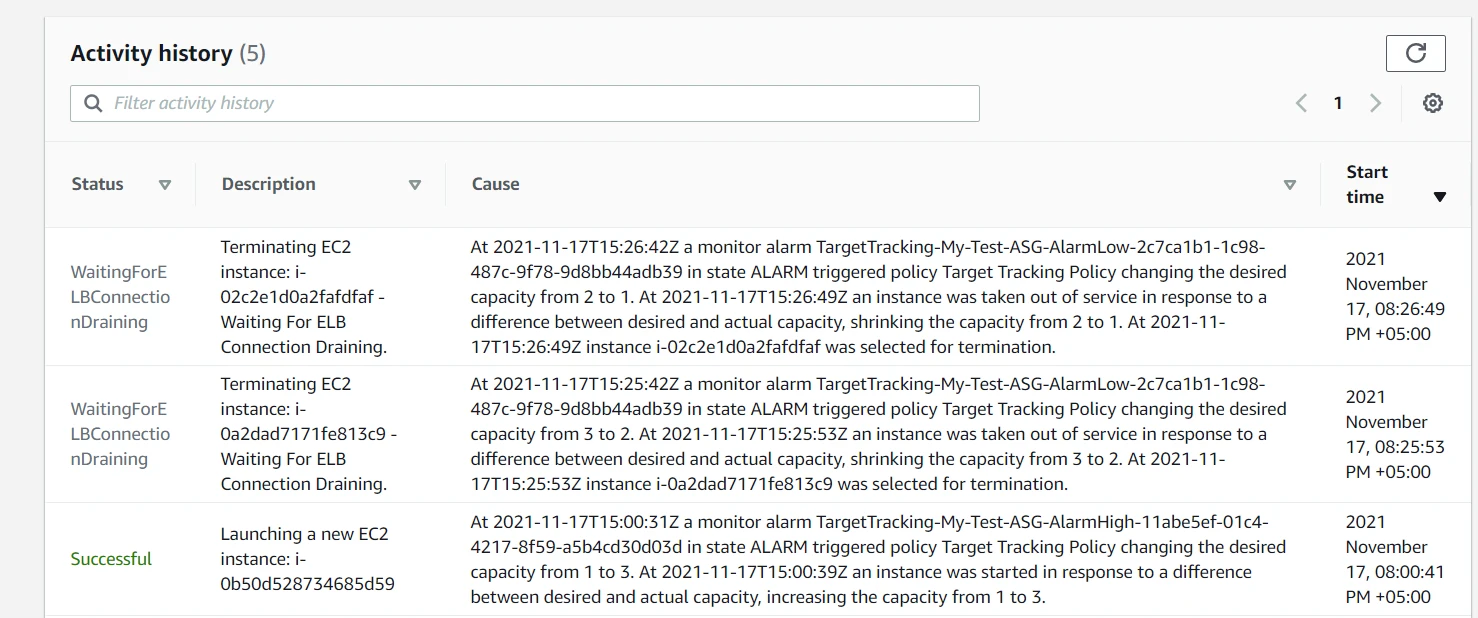Image resolution: width=1478 pixels, height=618 pixels.
Task: Select page number 1
Action: click(1338, 102)
